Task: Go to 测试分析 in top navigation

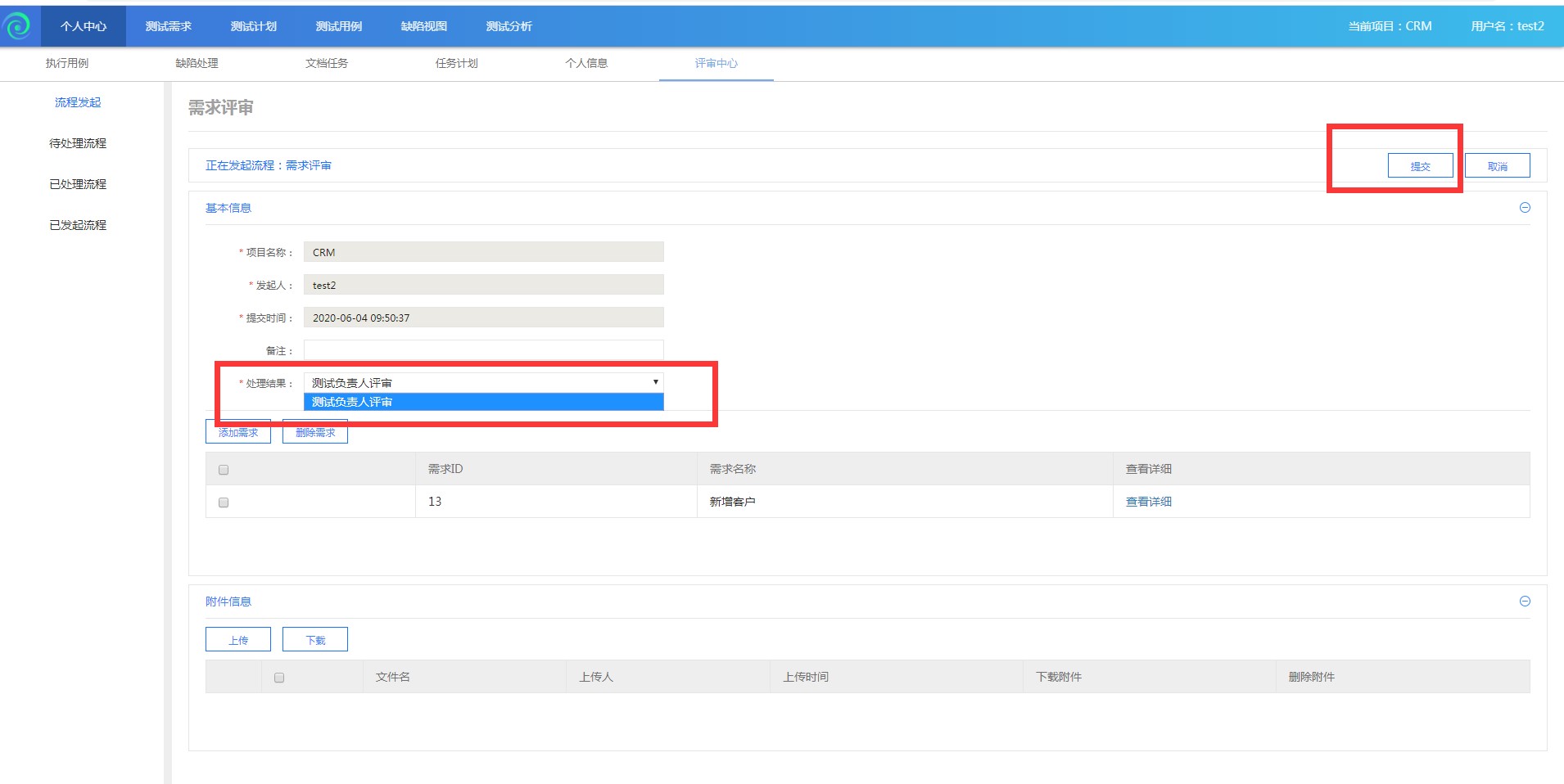Action: (509, 26)
